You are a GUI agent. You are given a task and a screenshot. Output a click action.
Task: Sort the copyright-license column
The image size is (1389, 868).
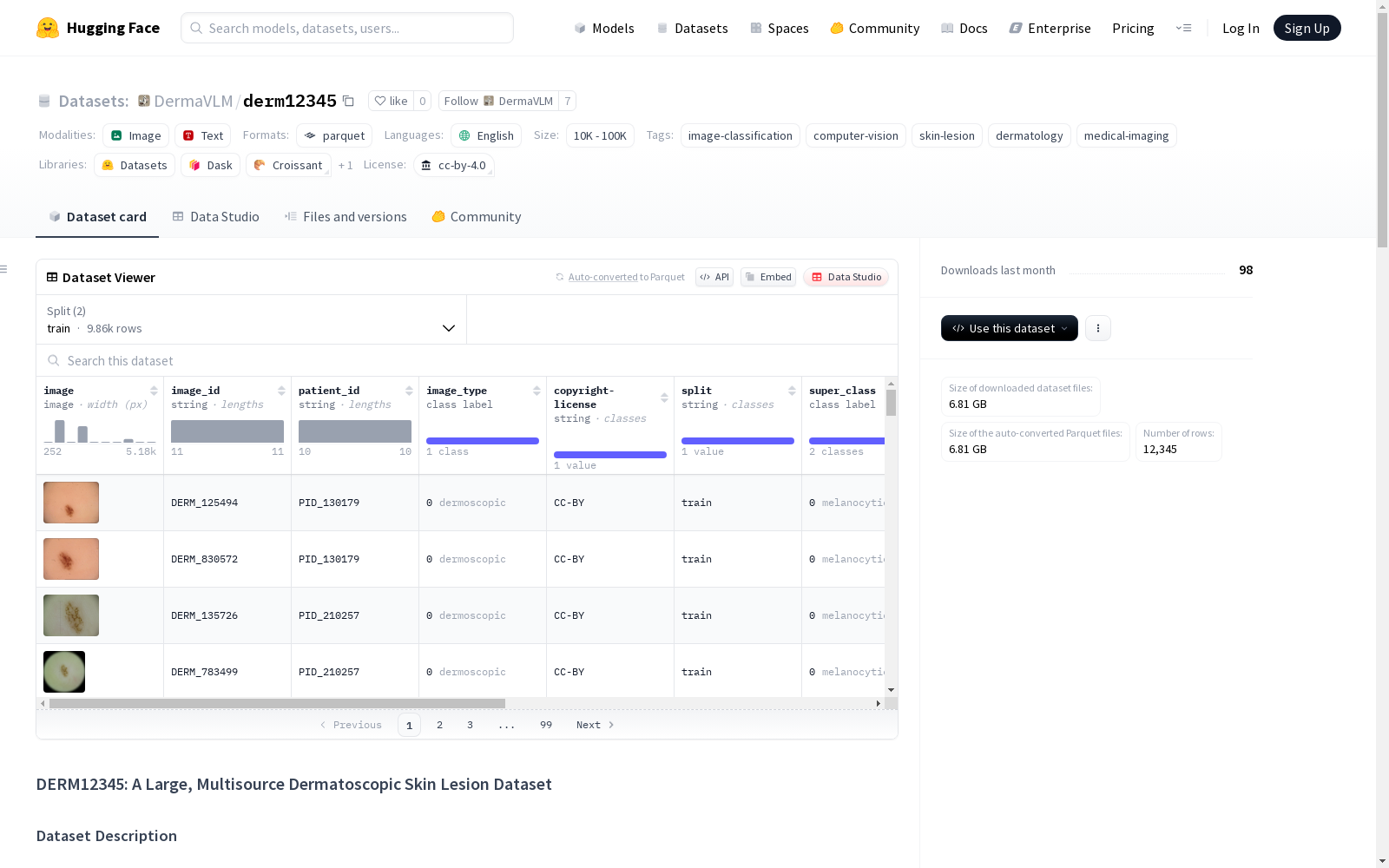664,398
